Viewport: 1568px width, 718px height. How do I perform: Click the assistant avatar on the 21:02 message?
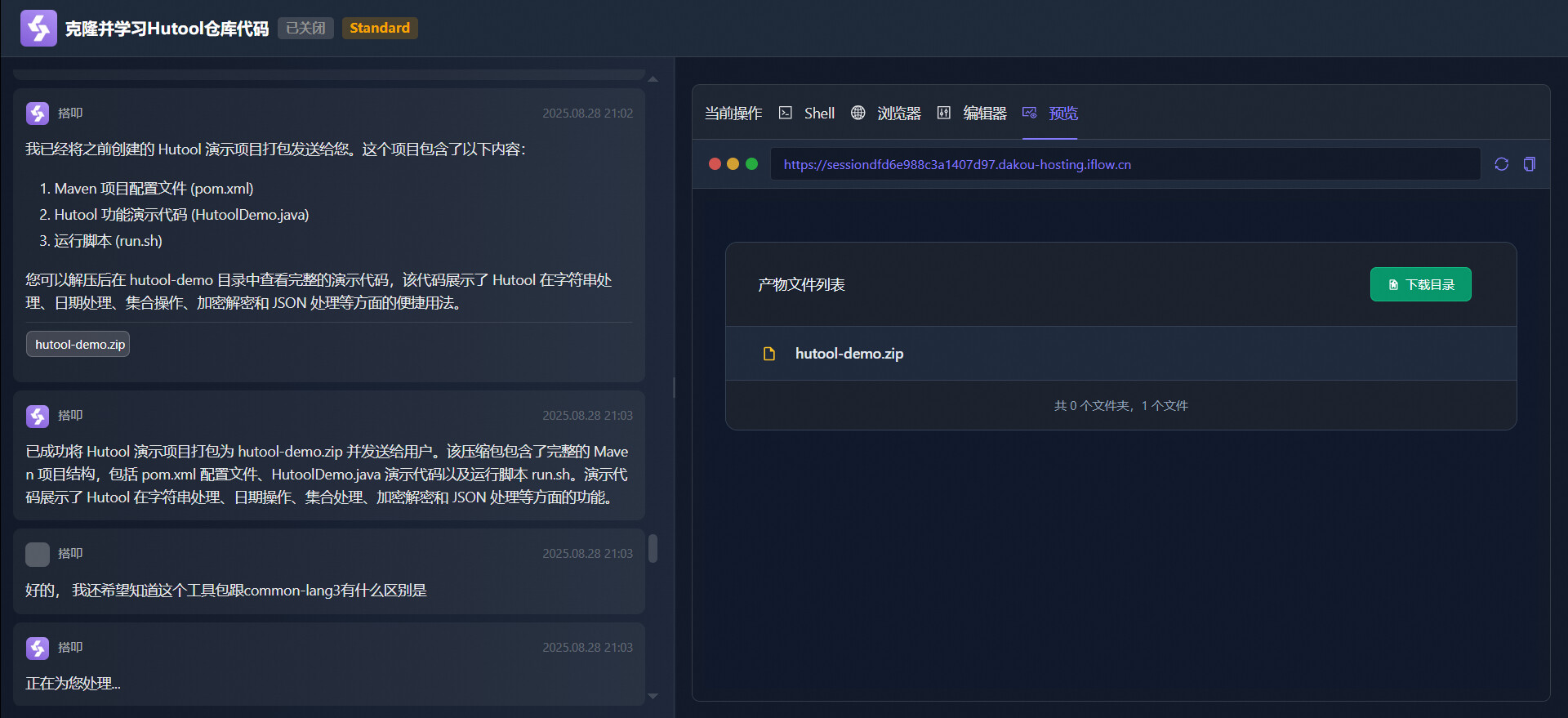tap(38, 114)
